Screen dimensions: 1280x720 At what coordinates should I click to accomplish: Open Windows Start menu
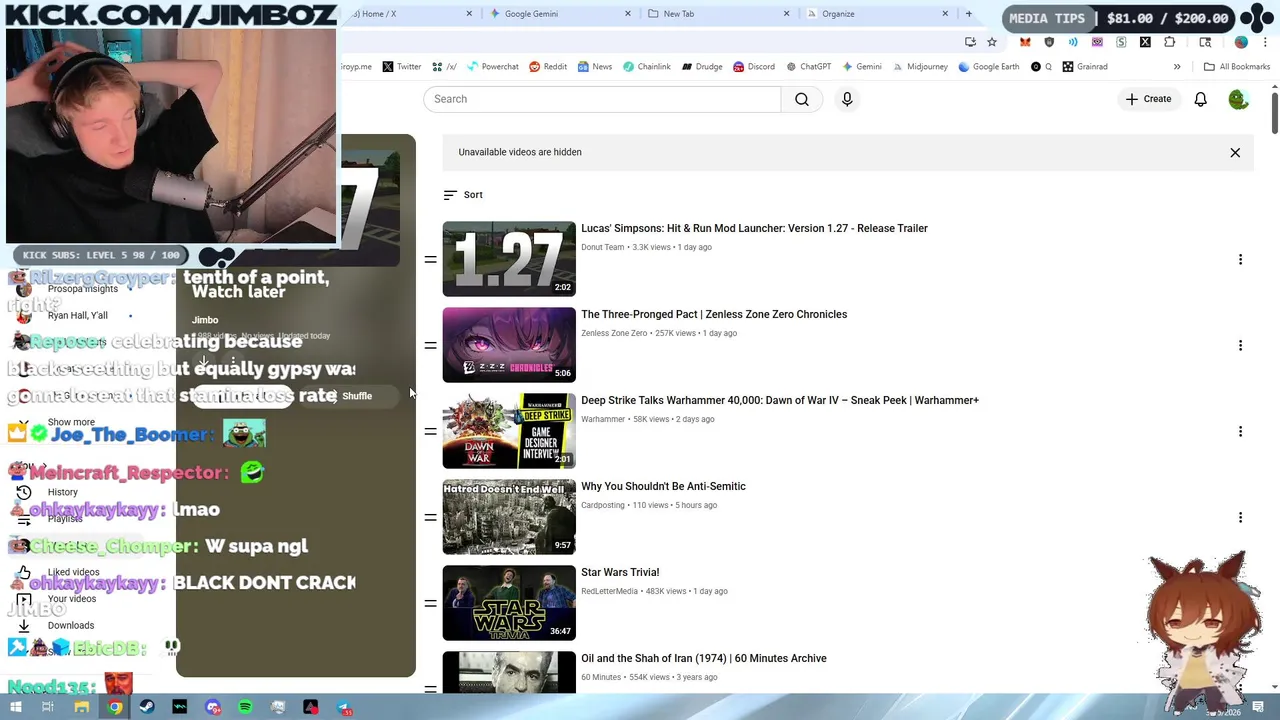[15, 707]
